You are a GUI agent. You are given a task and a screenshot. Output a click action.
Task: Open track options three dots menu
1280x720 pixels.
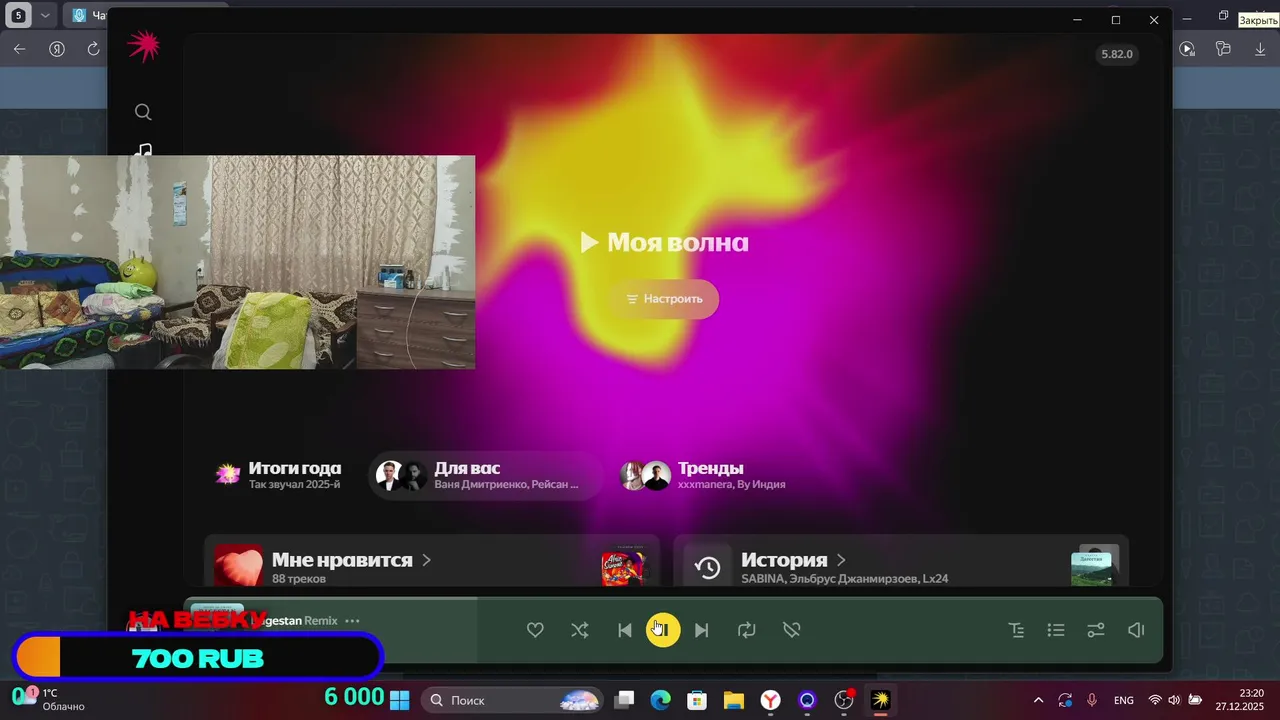tap(352, 621)
